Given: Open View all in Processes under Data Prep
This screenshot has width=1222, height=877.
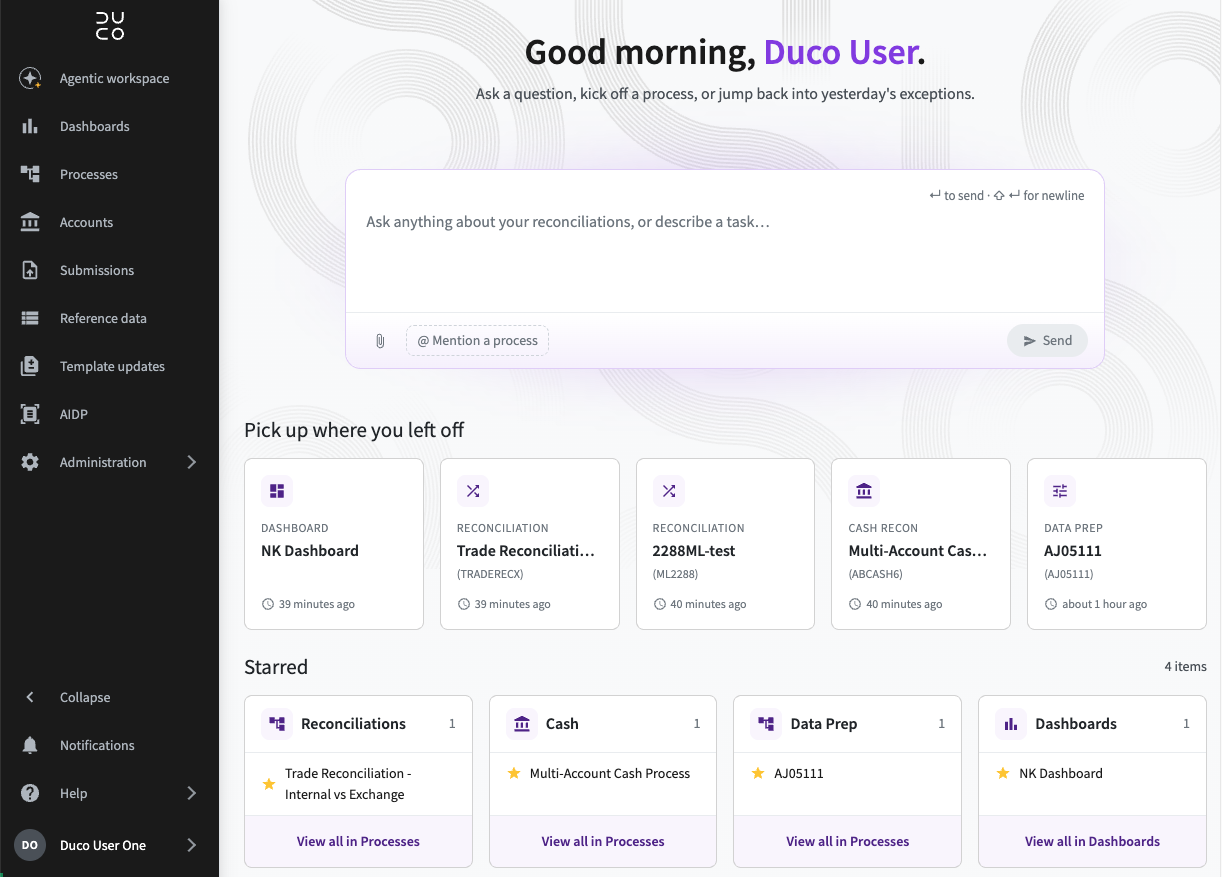Looking at the screenshot, I should 848,841.
